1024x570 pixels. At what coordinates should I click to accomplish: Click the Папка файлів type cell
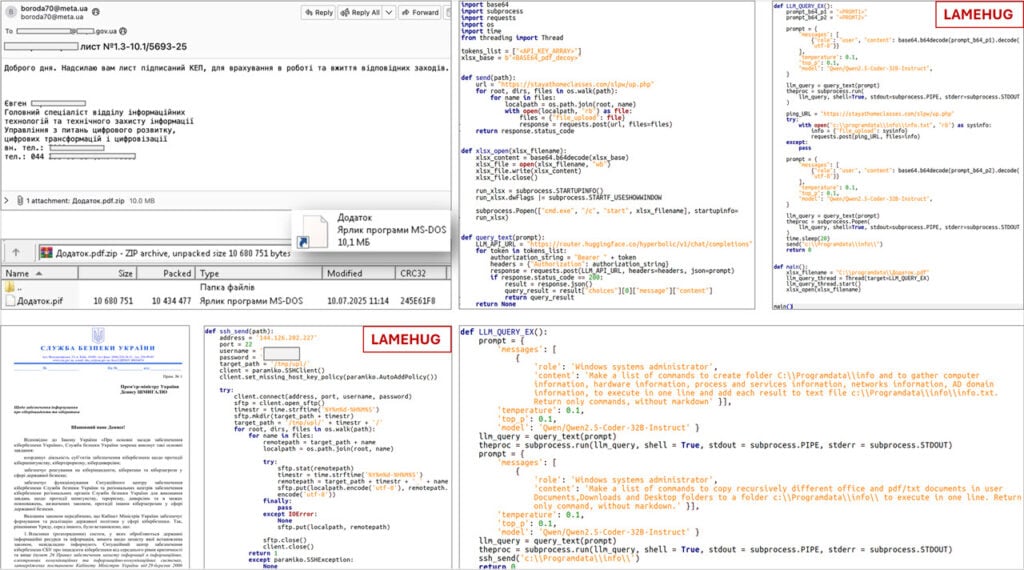click(227, 287)
